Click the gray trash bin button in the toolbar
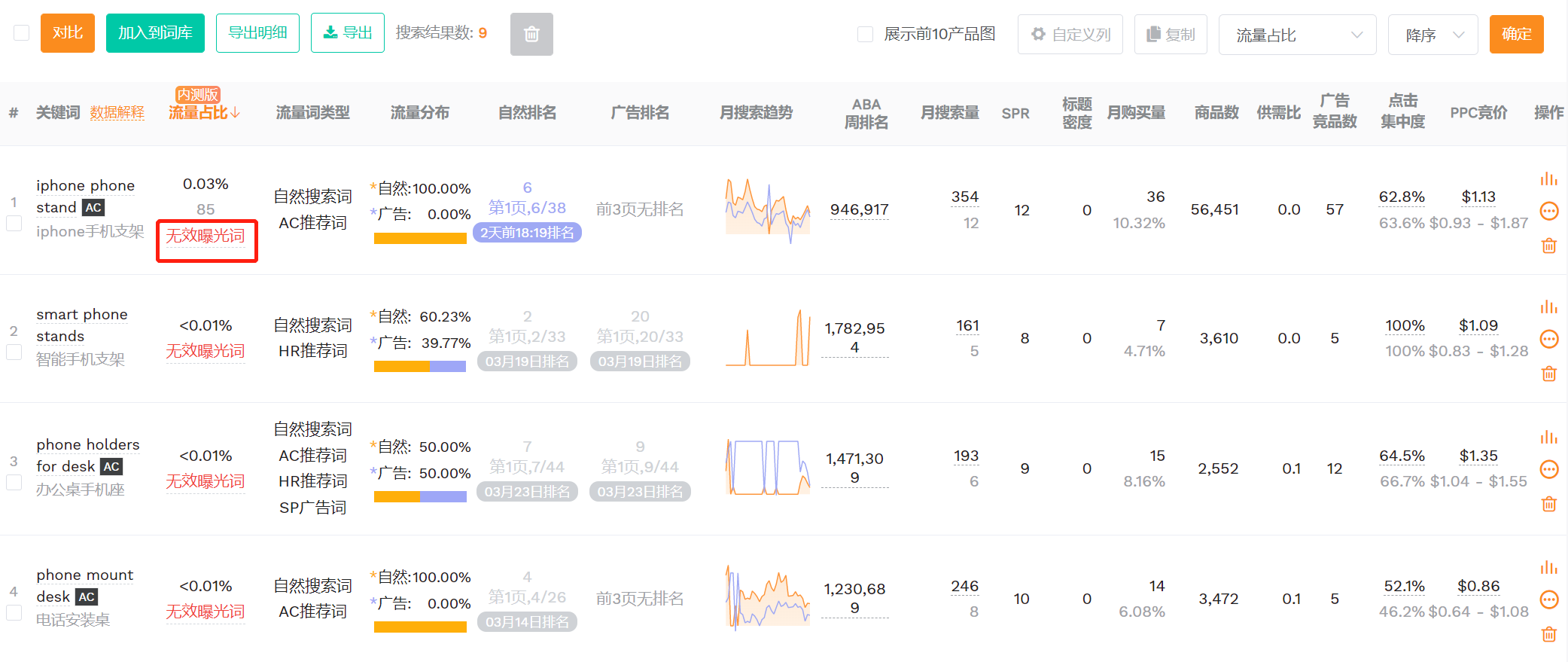 click(531, 34)
